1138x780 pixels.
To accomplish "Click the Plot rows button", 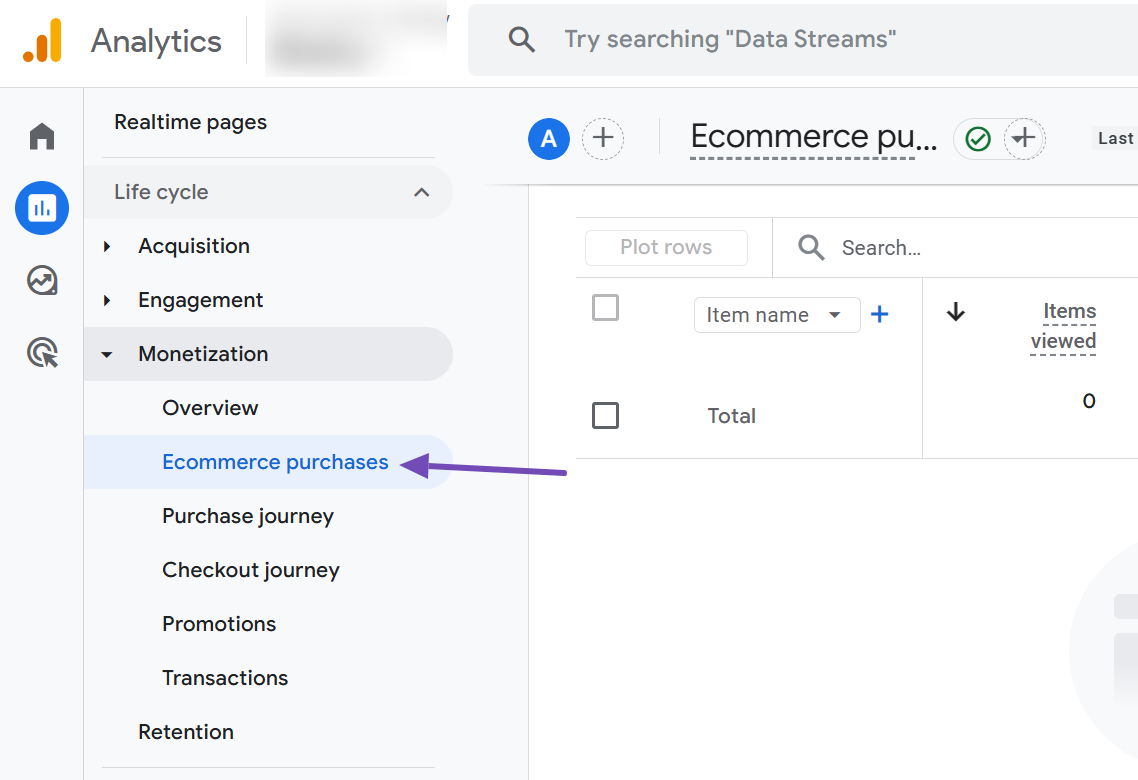I will point(665,247).
